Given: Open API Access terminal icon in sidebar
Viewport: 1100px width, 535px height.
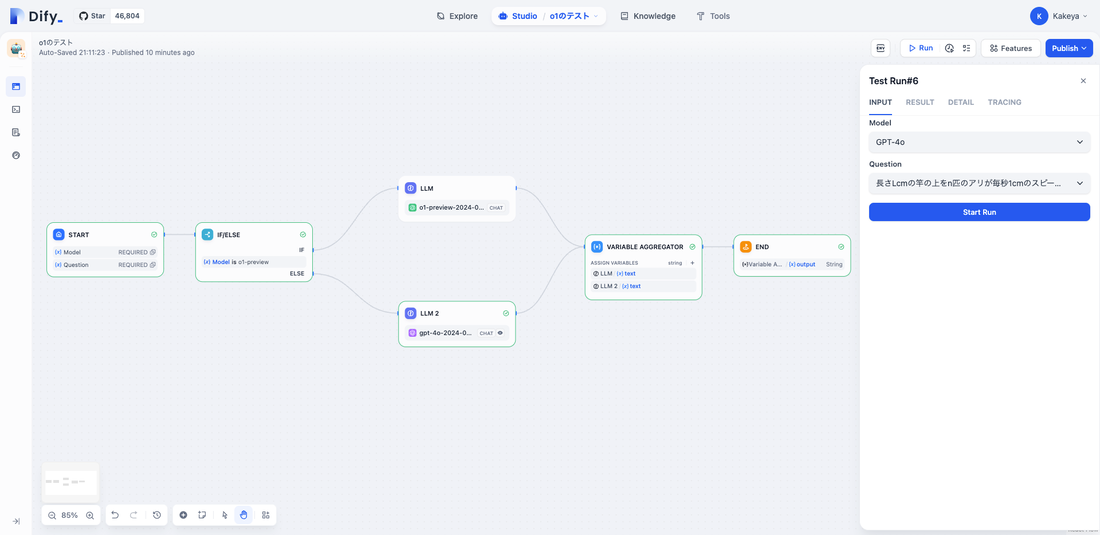Looking at the screenshot, I should (16, 109).
